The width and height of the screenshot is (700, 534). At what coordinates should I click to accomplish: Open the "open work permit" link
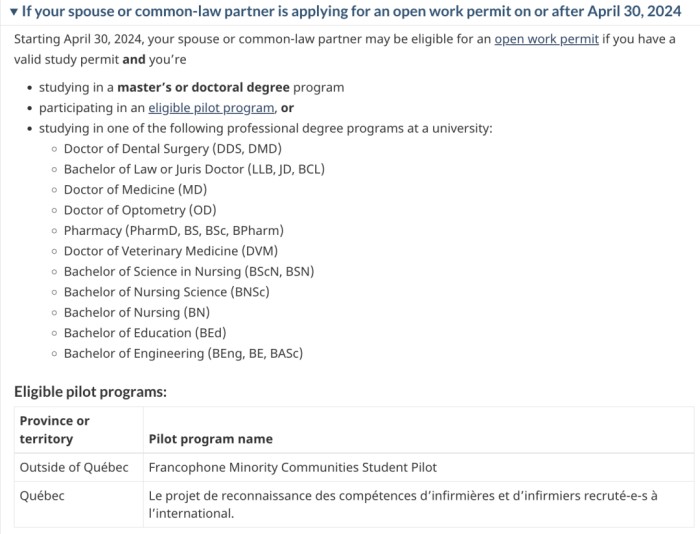coord(546,39)
